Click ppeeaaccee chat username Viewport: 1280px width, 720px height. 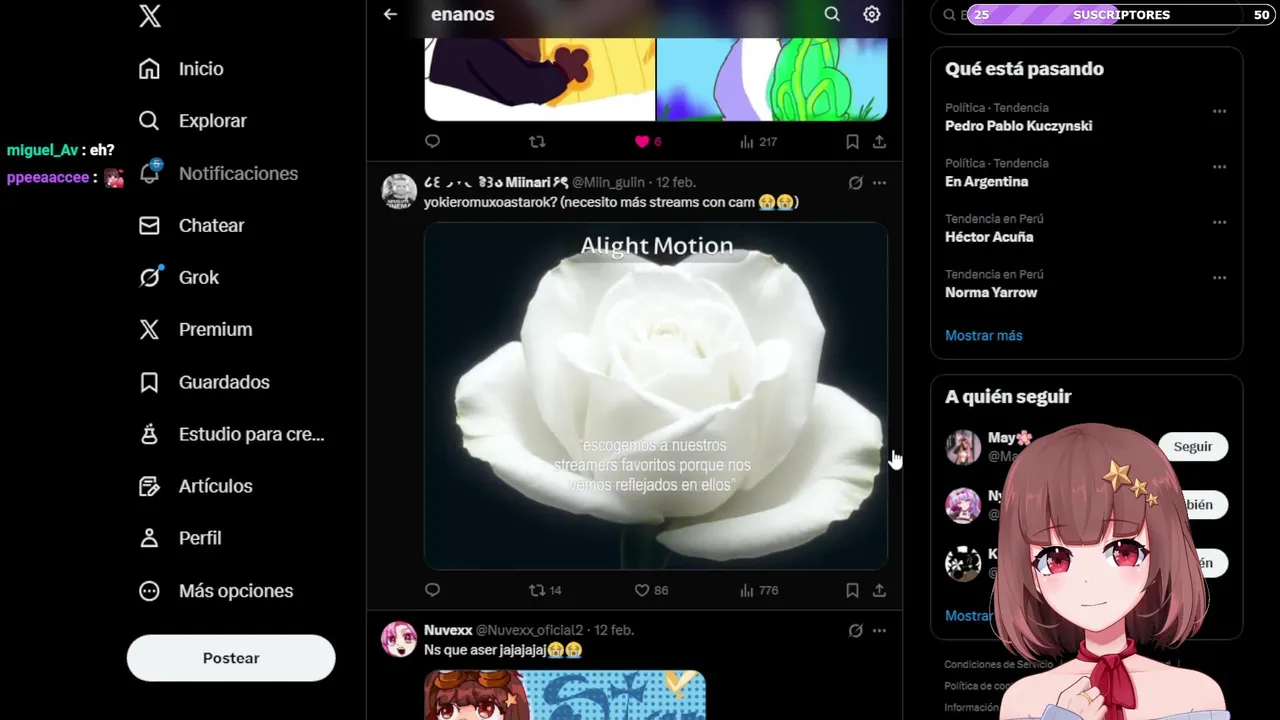click(48, 177)
